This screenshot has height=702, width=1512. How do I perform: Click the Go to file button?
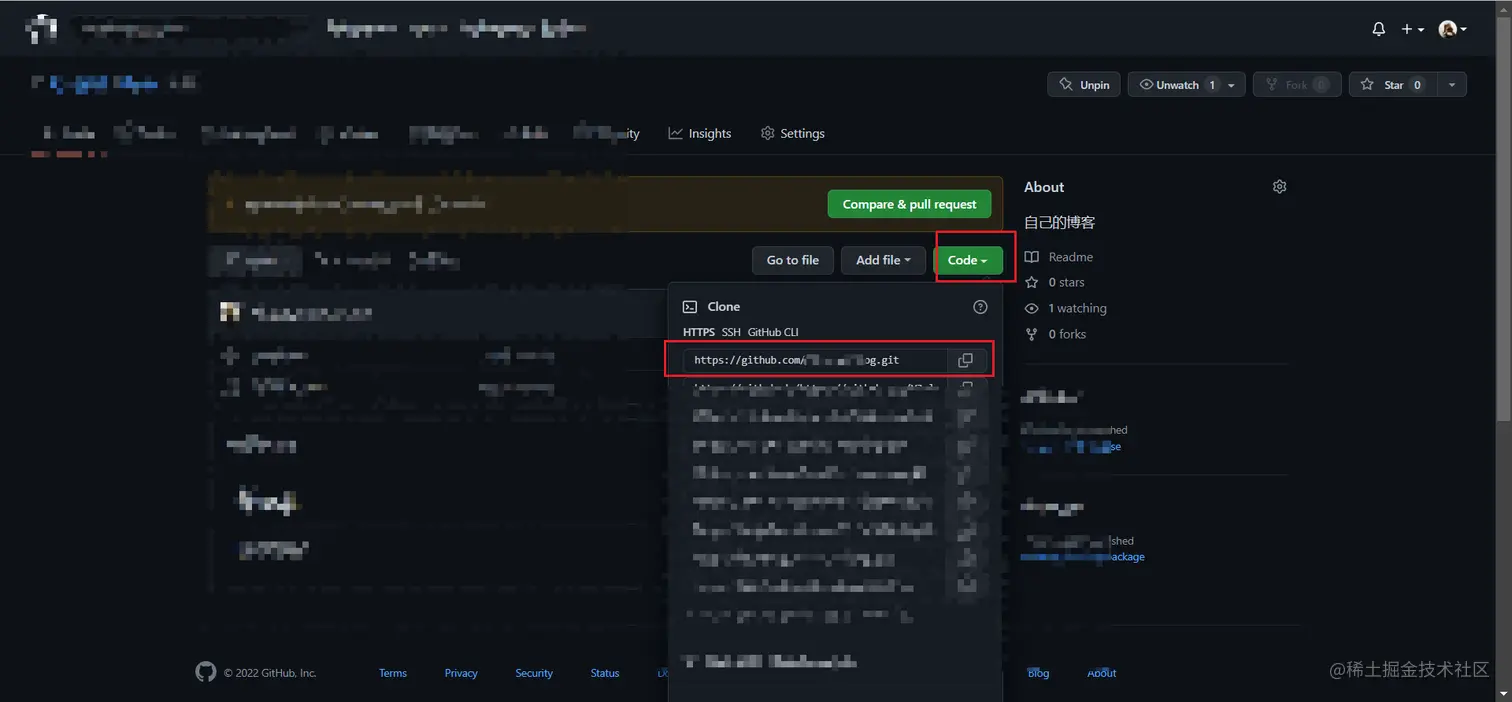tap(793, 260)
